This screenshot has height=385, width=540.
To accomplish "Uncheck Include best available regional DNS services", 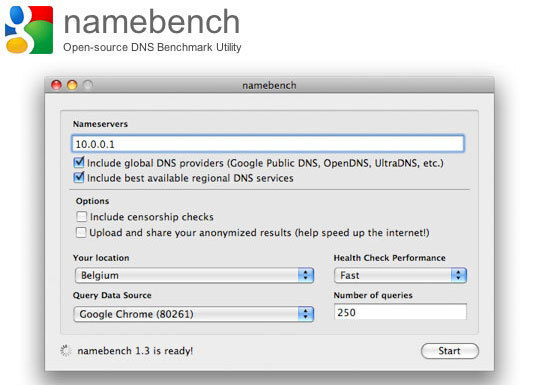I will pyautogui.click(x=79, y=178).
